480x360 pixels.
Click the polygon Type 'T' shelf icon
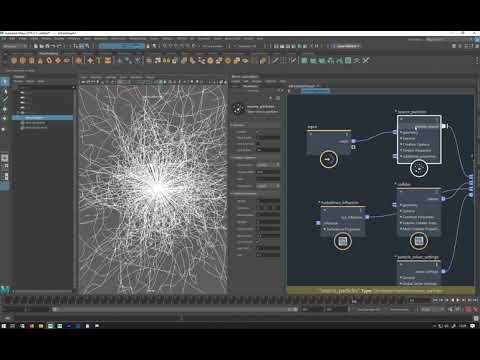tap(99, 60)
